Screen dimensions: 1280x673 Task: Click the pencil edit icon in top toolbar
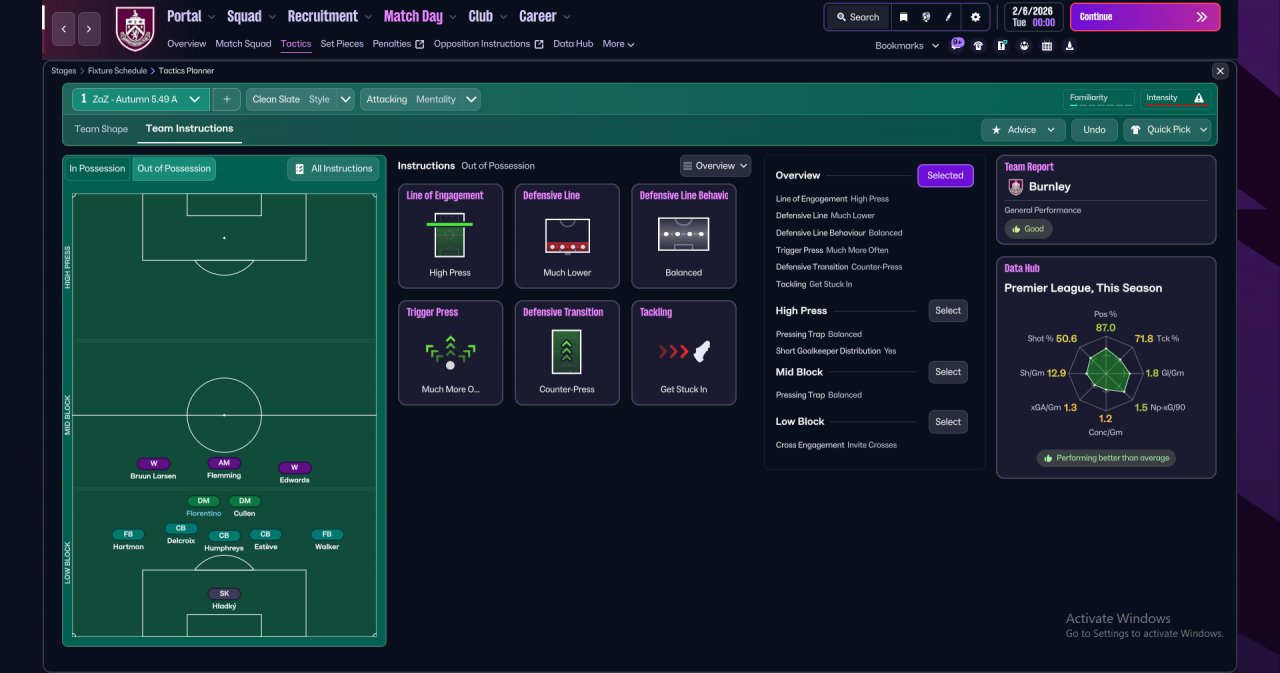(x=949, y=17)
